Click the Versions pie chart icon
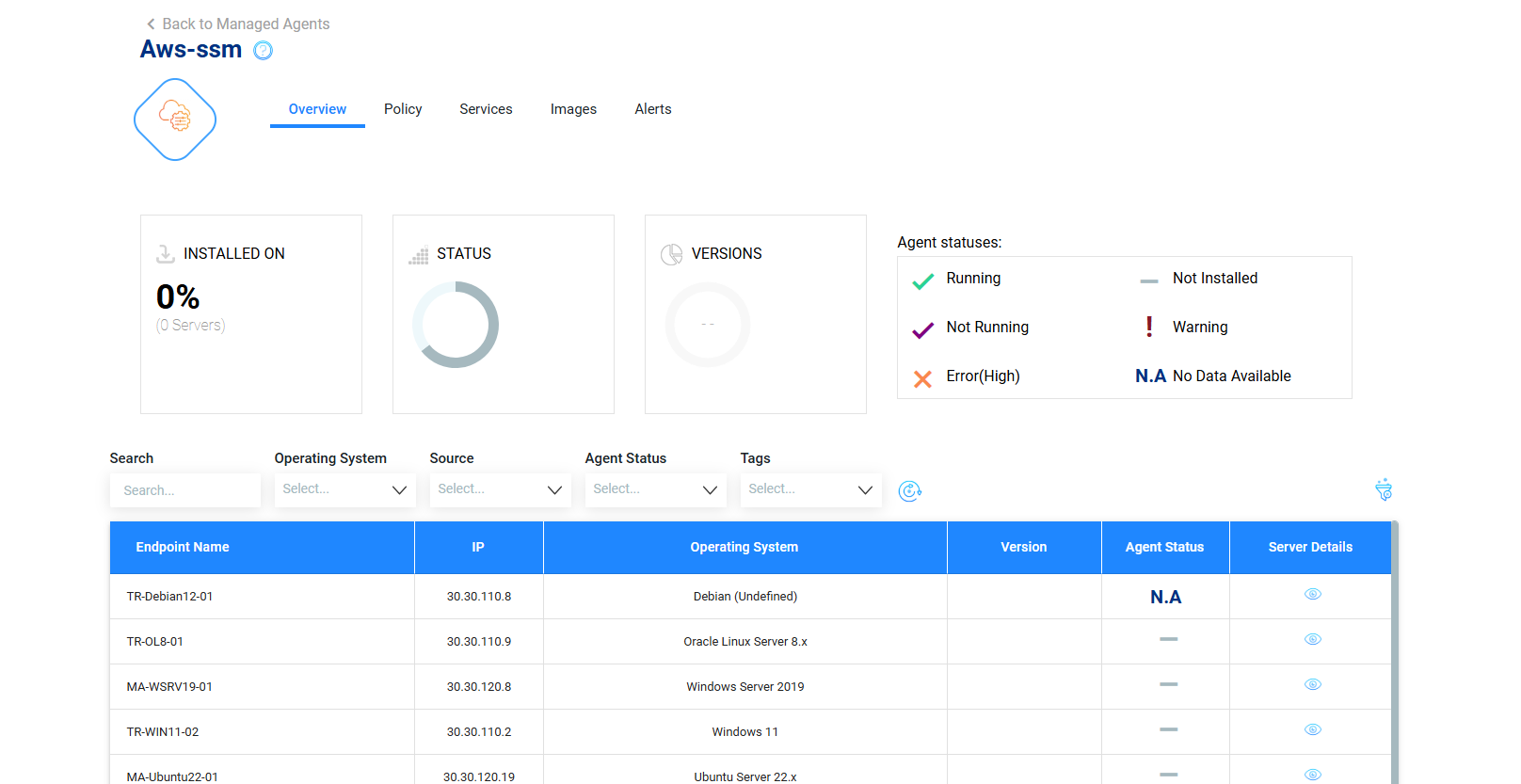Screen dimensions: 1521x784 (671, 254)
